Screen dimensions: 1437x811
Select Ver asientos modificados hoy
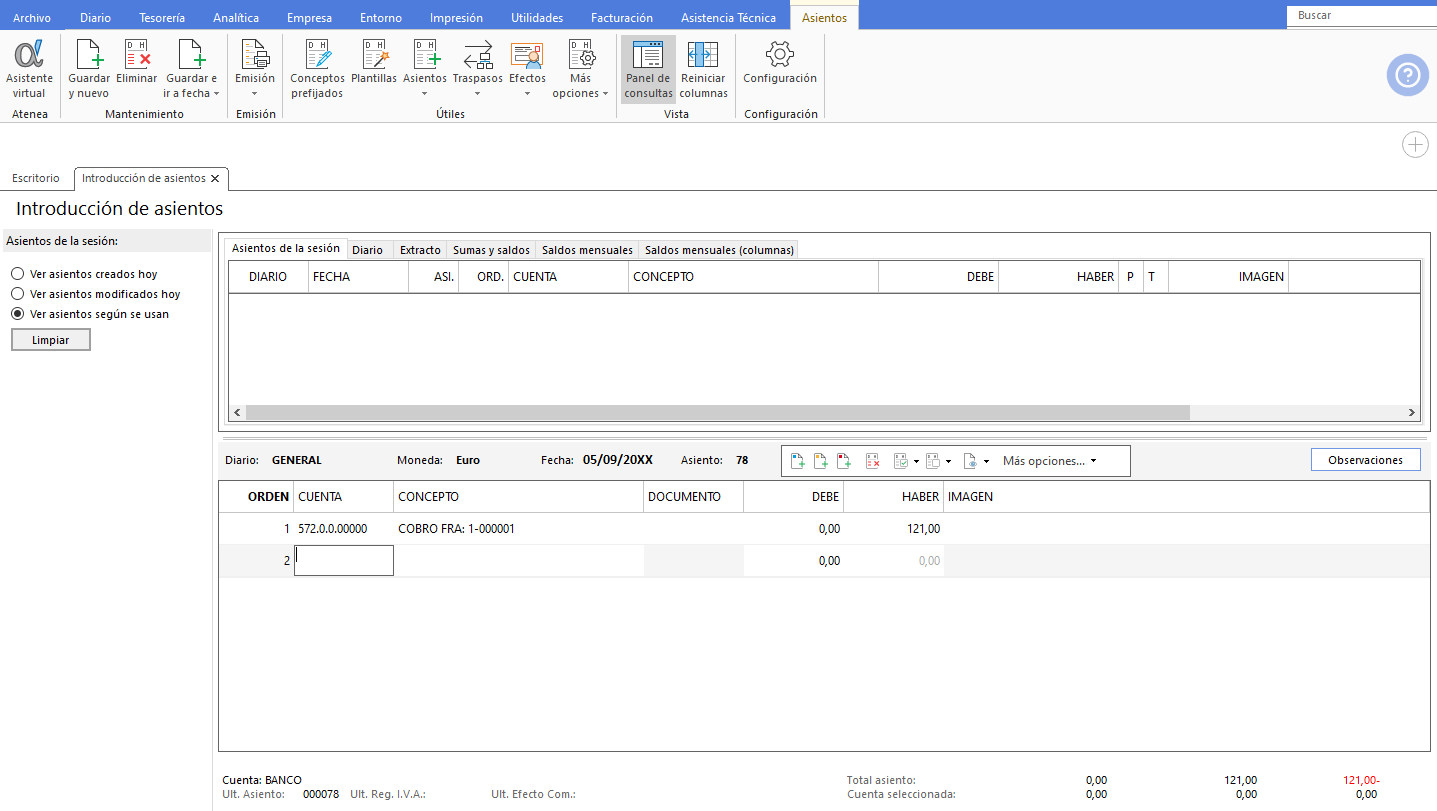coord(17,294)
